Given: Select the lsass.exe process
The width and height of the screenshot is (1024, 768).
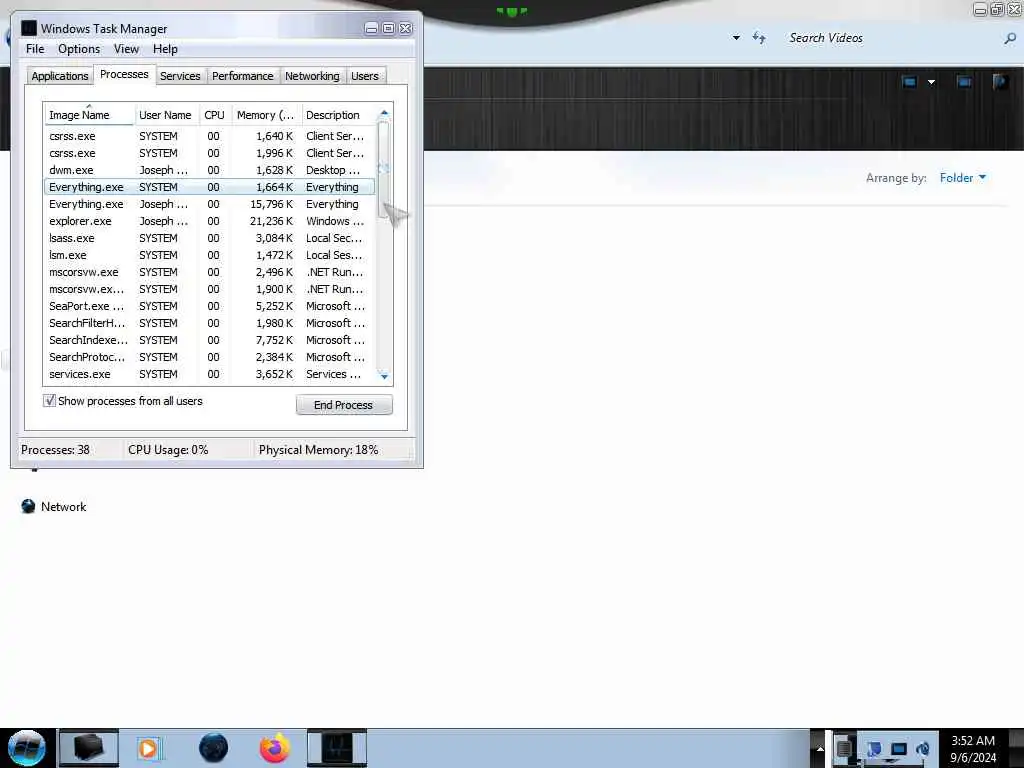Looking at the screenshot, I should pos(209,238).
